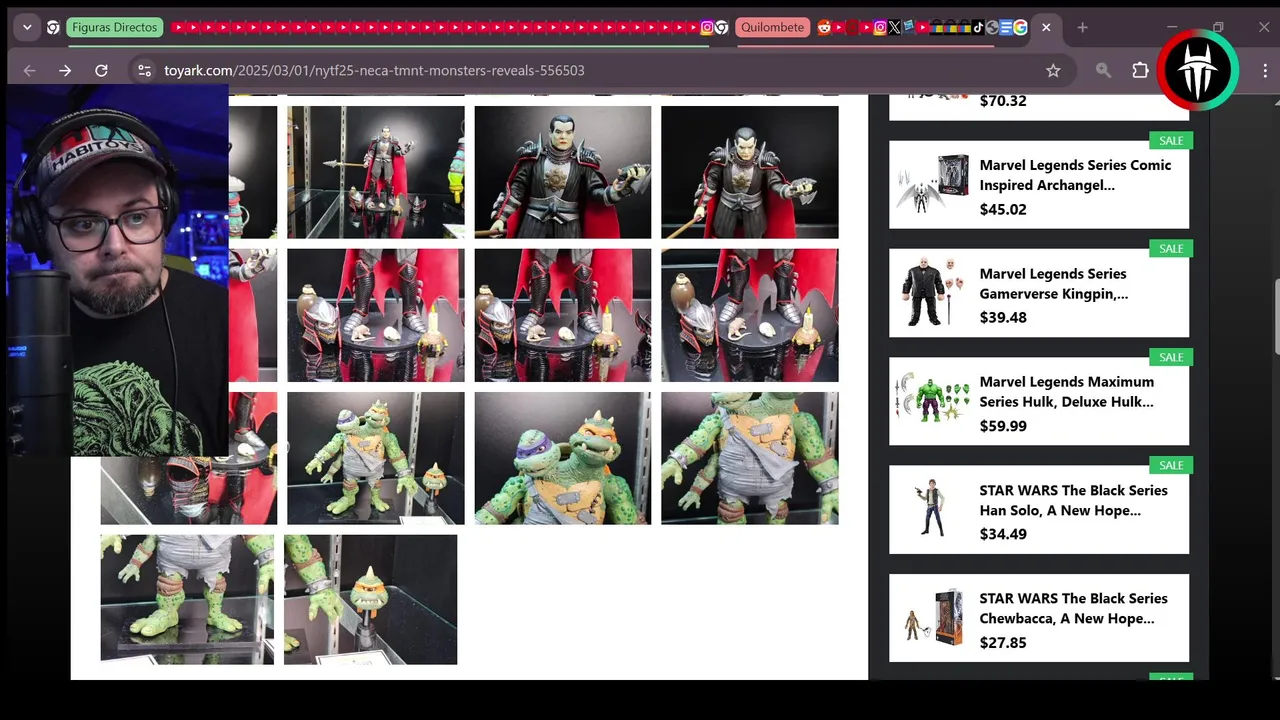Screen dimensions: 1280x720
Task: Open Marvel Legends Comic Inspired Archangel listing
Action: point(1075,175)
